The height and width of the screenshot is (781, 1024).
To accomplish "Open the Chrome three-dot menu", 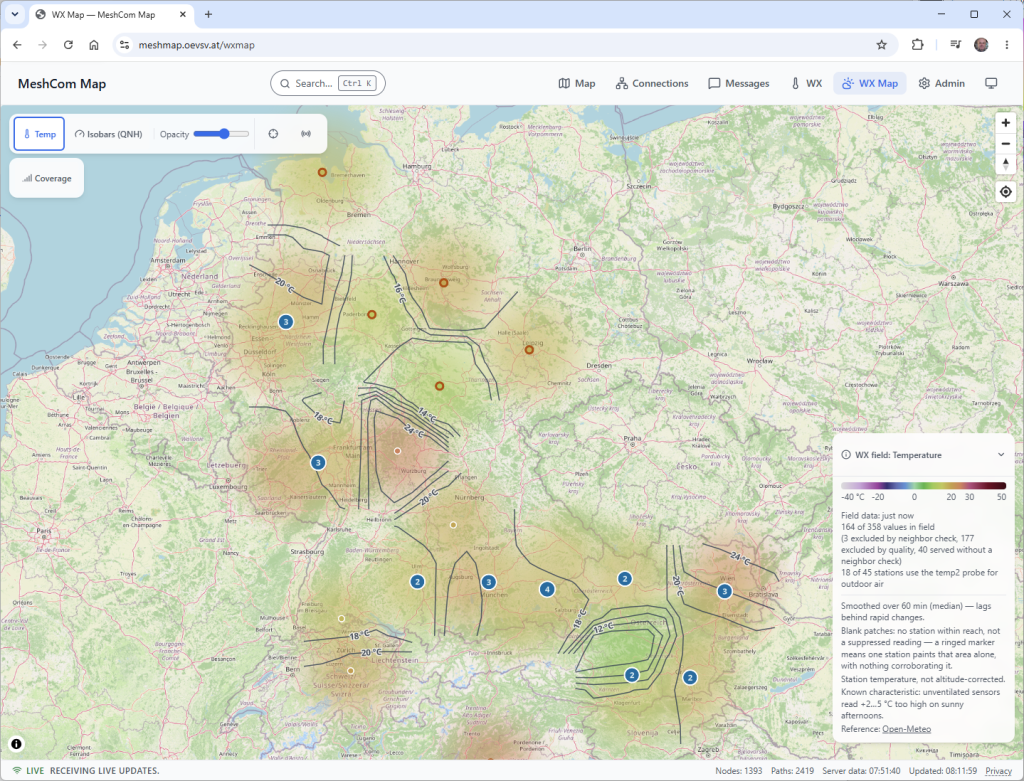I will coord(1006,44).
